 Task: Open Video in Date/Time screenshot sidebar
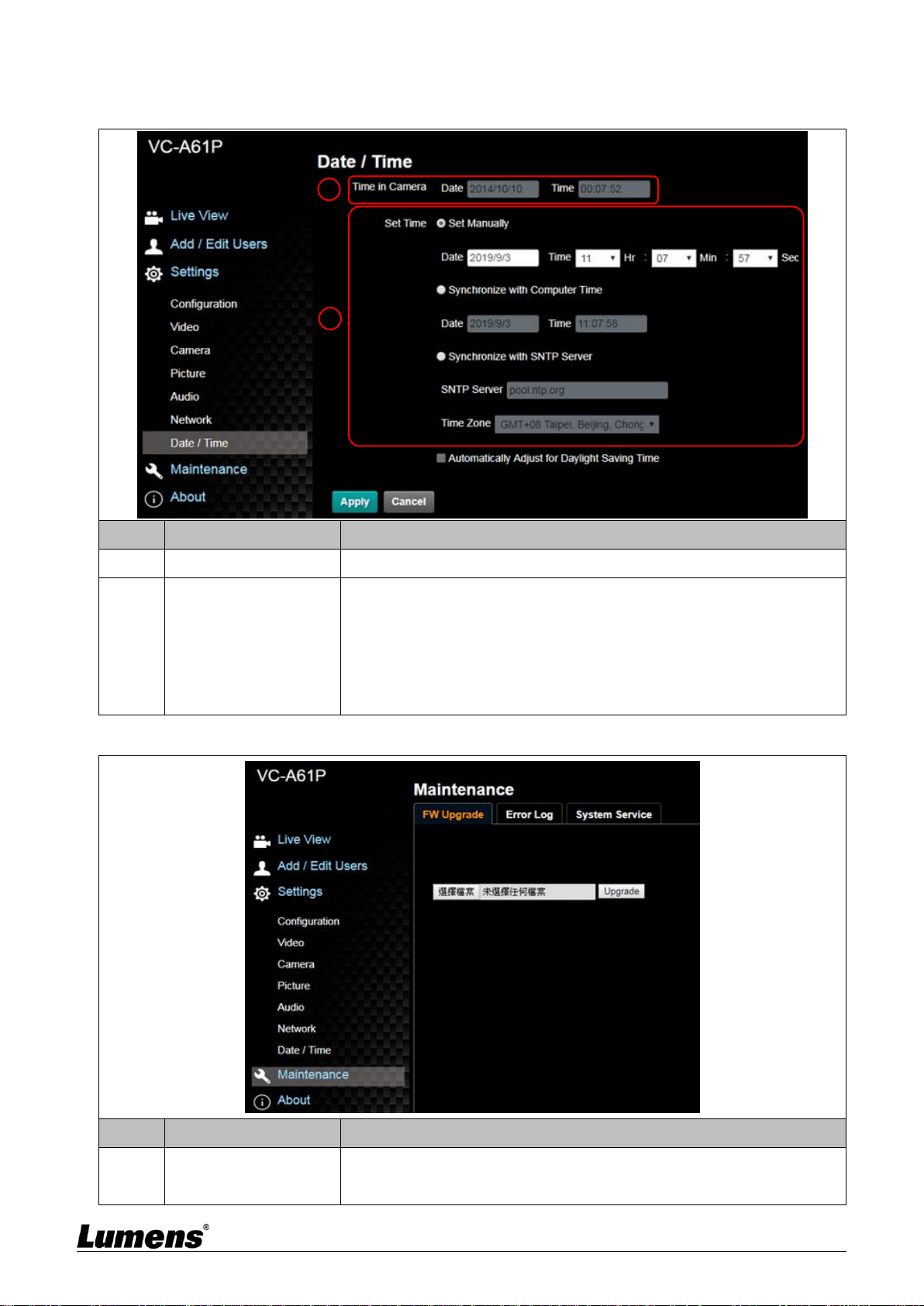[184, 327]
